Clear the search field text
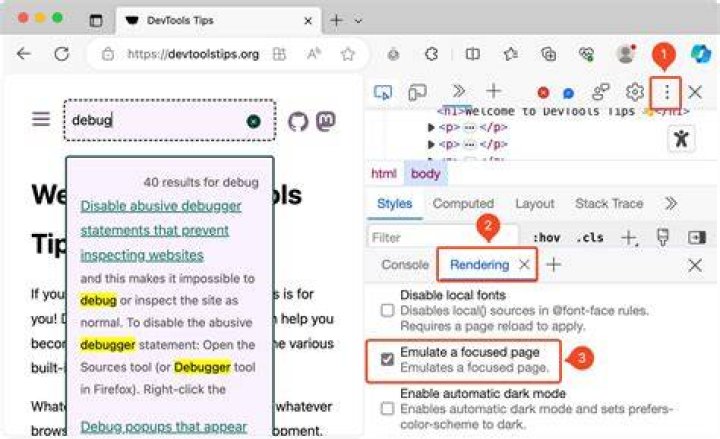This screenshot has height=439, width=720. [253, 122]
